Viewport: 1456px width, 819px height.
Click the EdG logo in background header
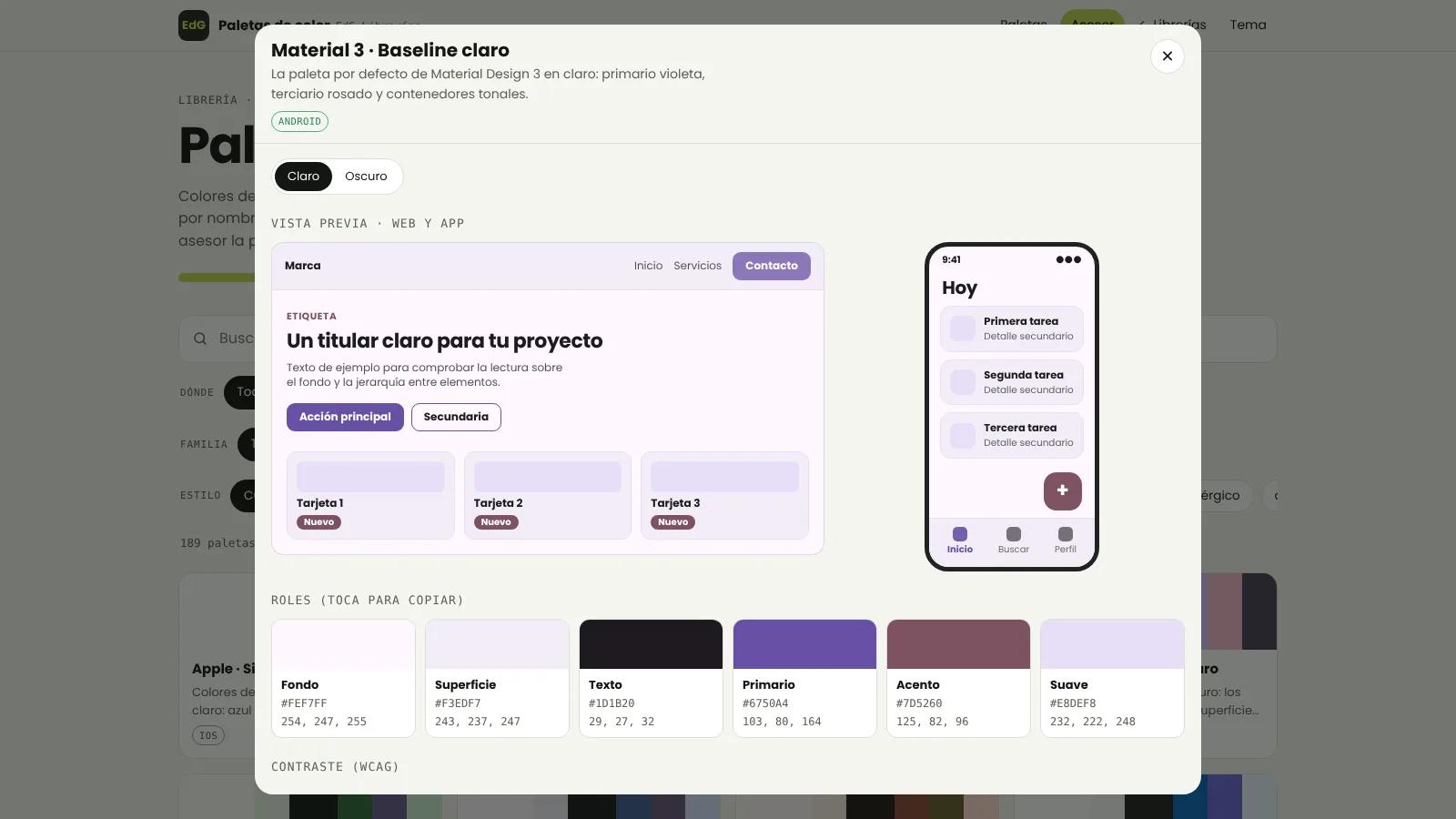tap(194, 25)
